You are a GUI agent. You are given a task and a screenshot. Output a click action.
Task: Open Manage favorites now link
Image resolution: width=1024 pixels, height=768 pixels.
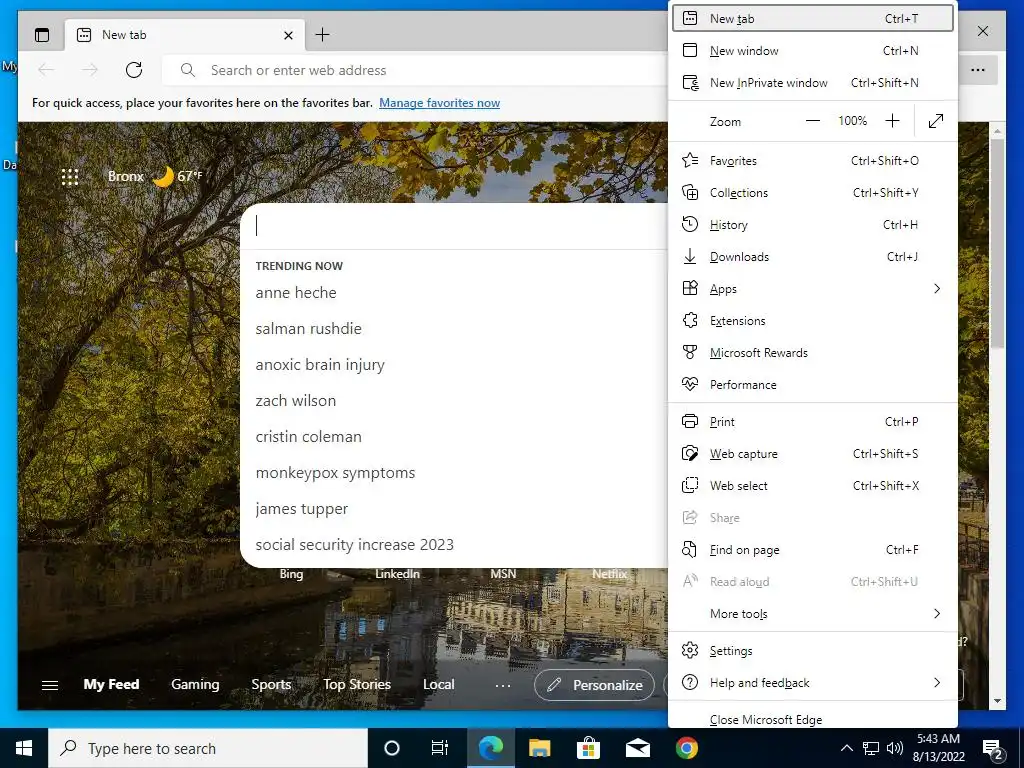pyautogui.click(x=440, y=103)
